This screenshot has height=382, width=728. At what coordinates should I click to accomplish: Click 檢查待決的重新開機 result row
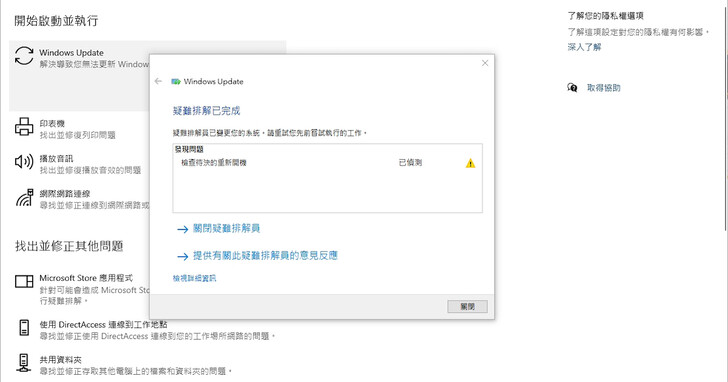coord(327,163)
